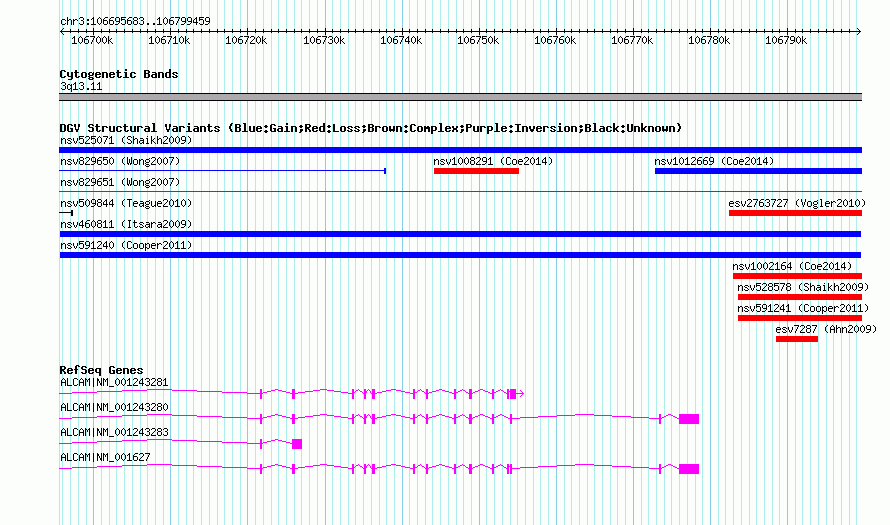Viewport: 890px width, 525px height.
Task: Click the 106740k ruler tick label
Action: (x=401, y=40)
